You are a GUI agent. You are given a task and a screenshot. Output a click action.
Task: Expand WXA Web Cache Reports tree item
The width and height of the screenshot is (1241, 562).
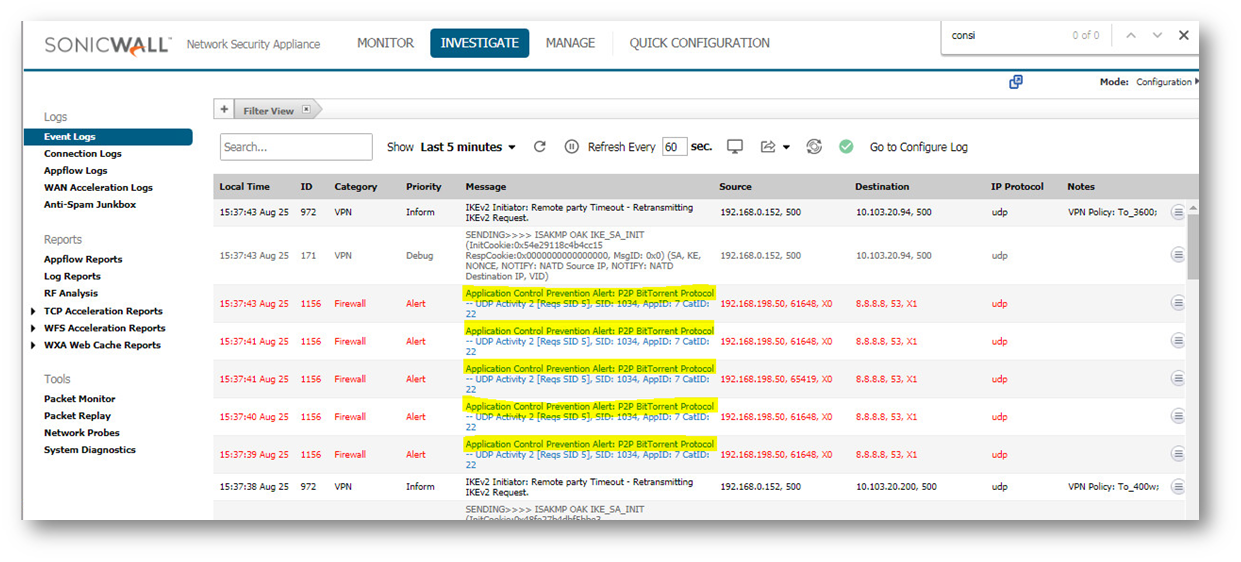coord(34,345)
